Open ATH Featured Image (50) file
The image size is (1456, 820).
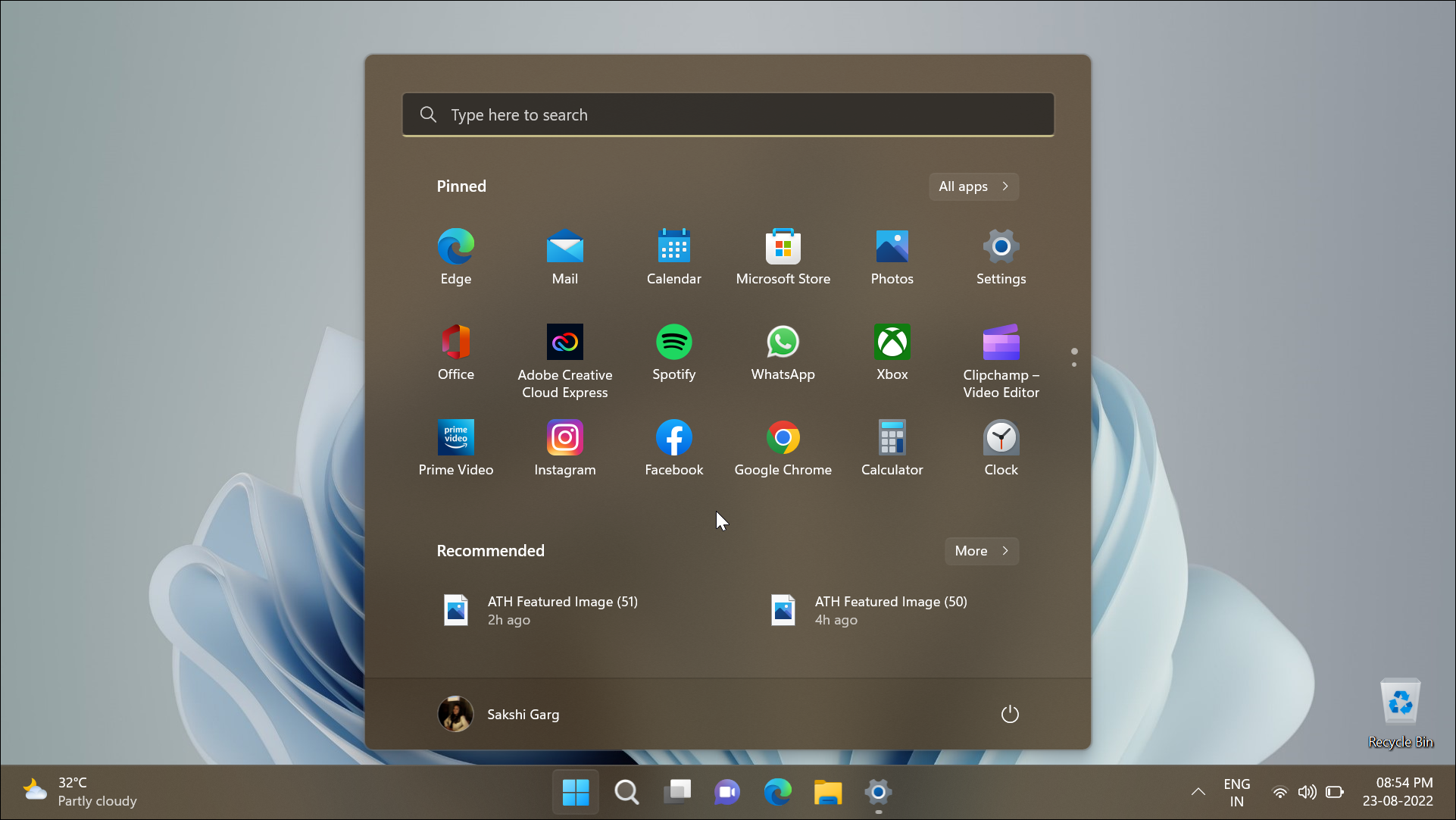(889, 610)
